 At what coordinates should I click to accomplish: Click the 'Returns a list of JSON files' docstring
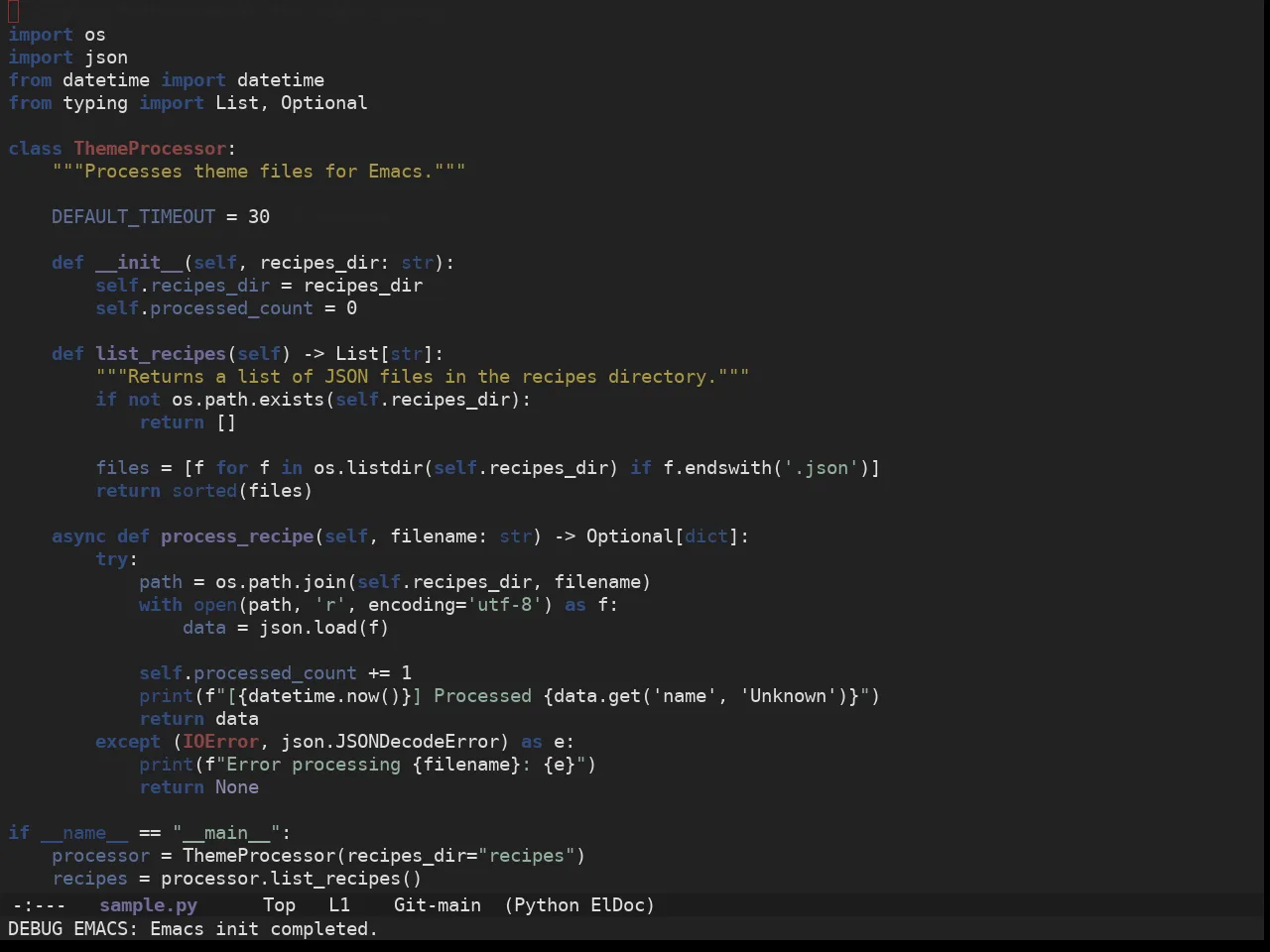[x=422, y=377]
